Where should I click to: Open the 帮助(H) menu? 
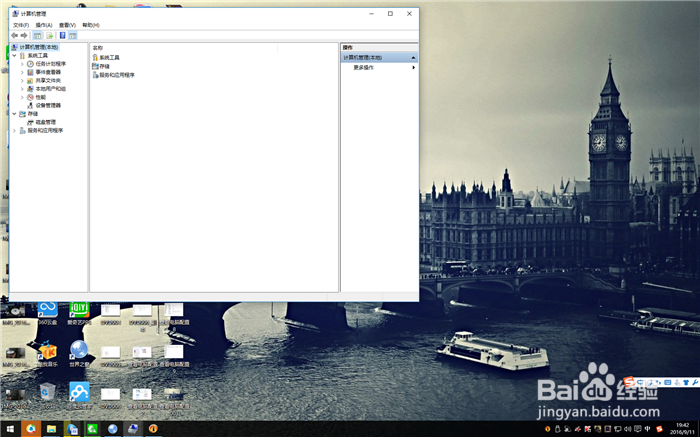pos(91,25)
